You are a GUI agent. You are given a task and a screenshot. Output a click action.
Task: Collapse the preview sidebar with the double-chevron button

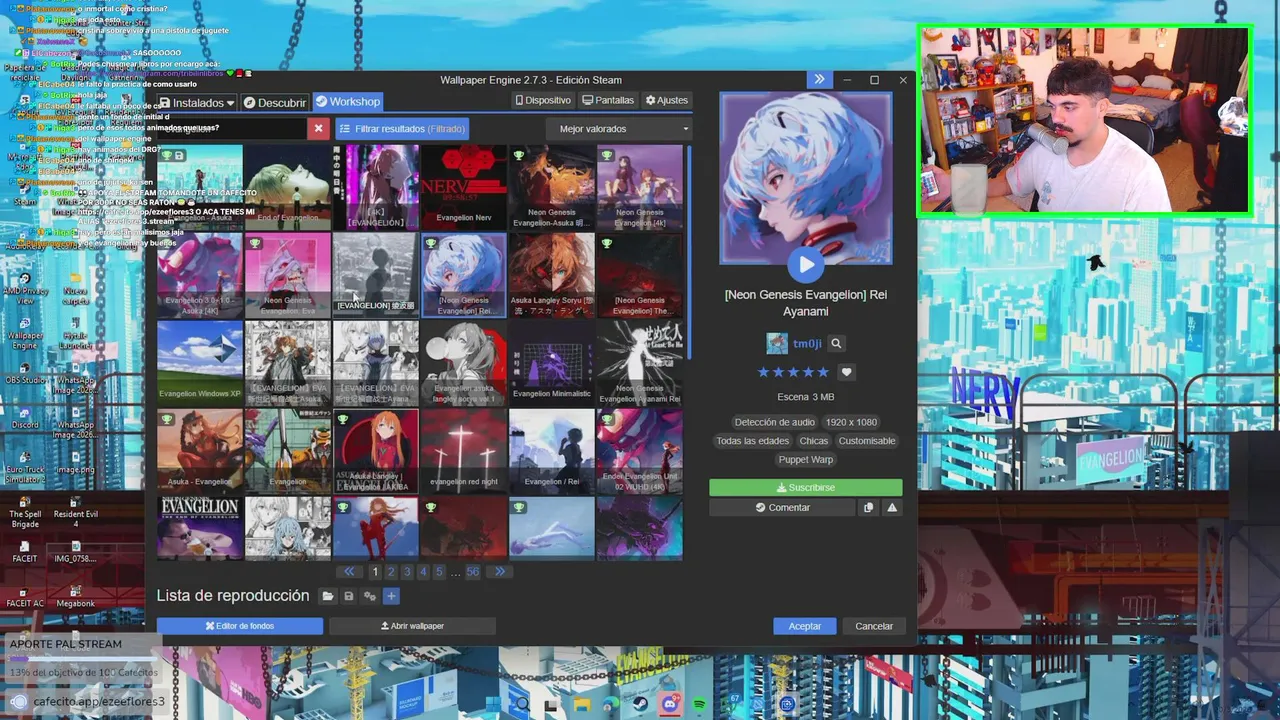[819, 80]
